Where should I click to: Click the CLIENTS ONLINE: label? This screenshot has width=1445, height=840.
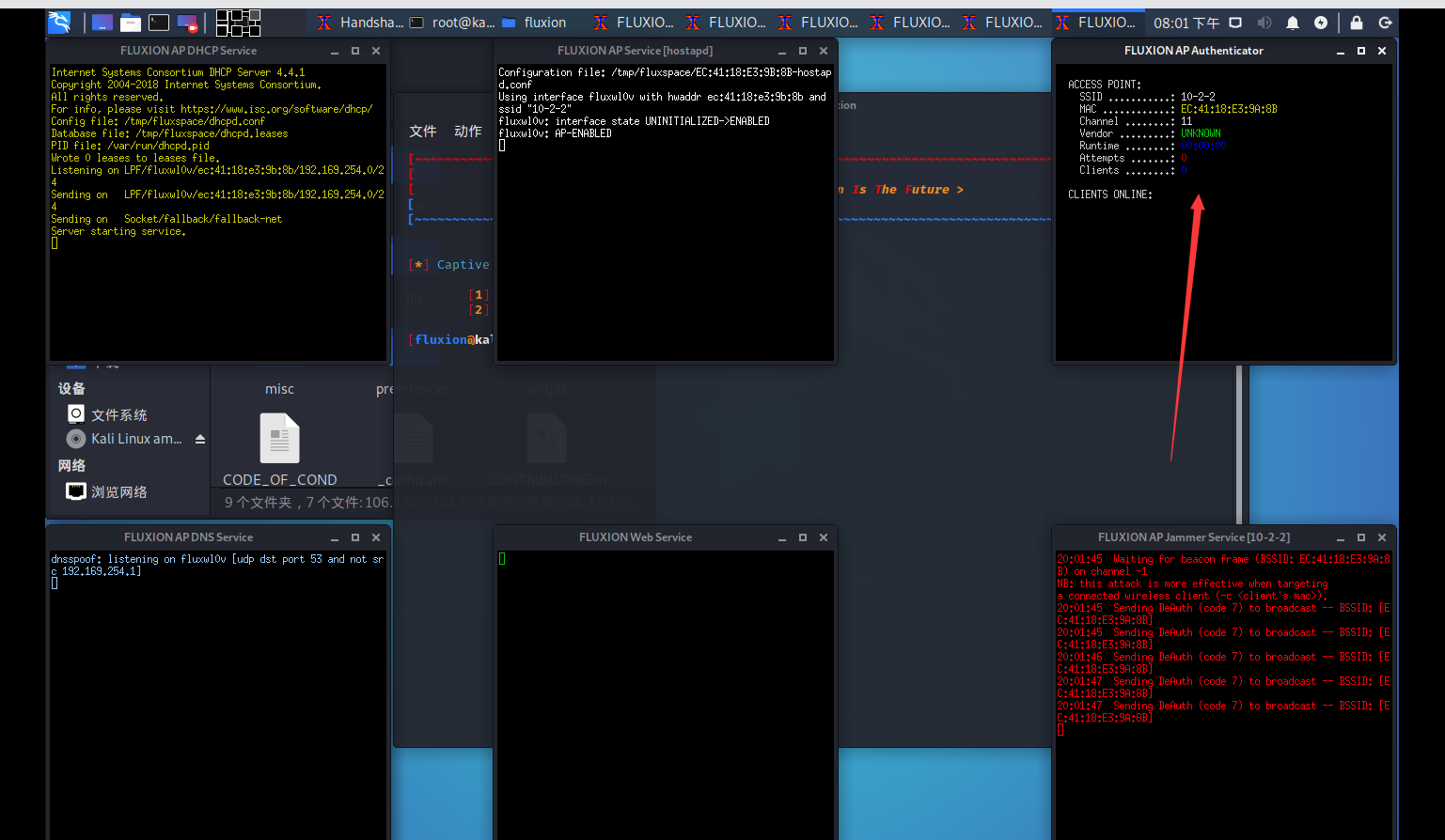click(x=1110, y=194)
